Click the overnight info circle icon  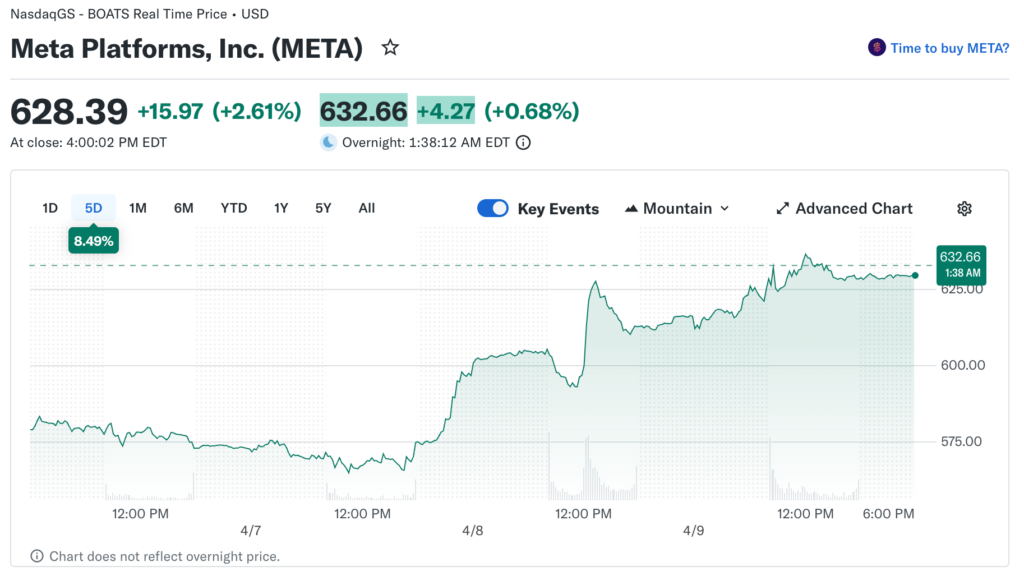tap(523, 142)
